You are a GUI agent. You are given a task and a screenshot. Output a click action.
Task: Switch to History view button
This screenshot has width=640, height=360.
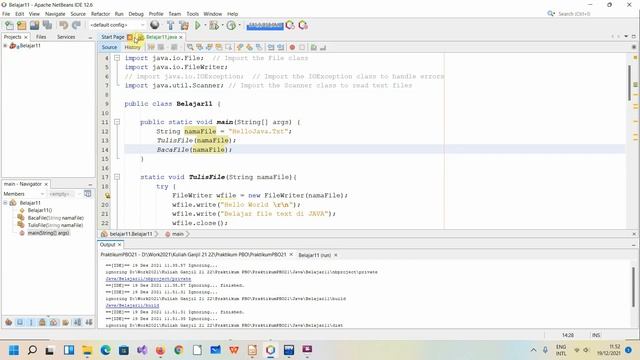tap(132, 47)
